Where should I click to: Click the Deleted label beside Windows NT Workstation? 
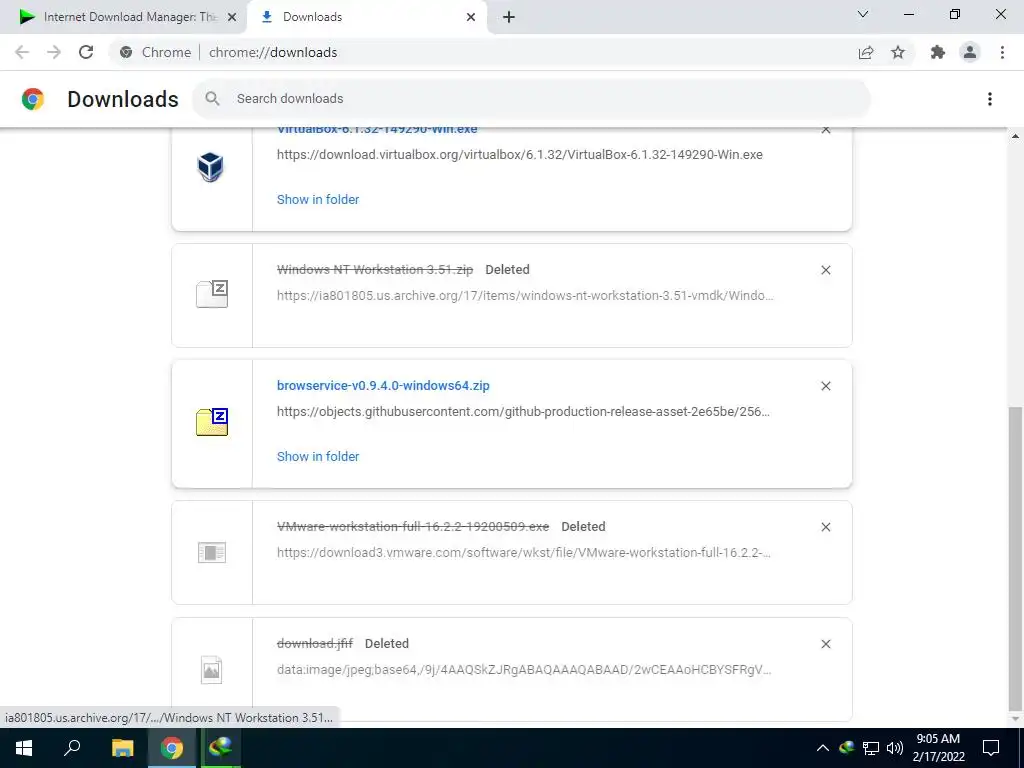(x=507, y=270)
